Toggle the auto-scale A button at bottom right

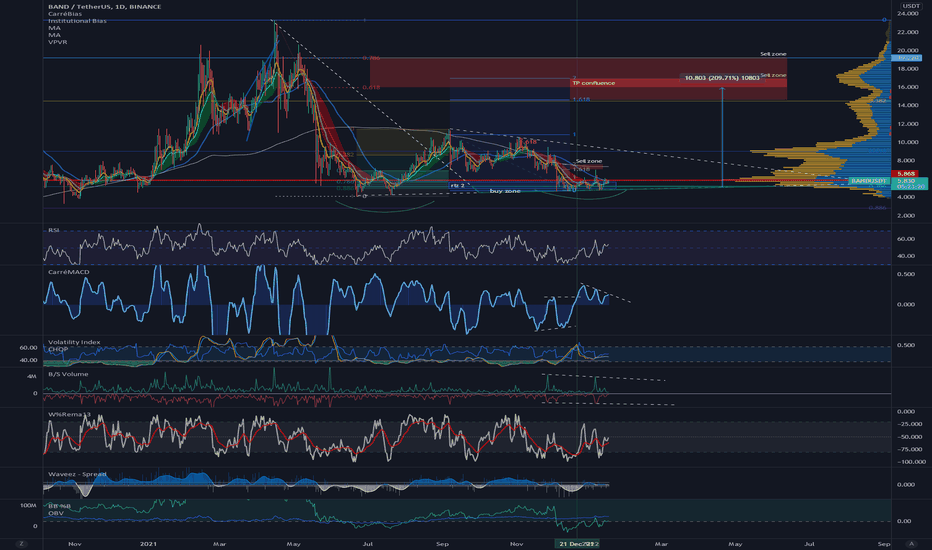click(911, 543)
